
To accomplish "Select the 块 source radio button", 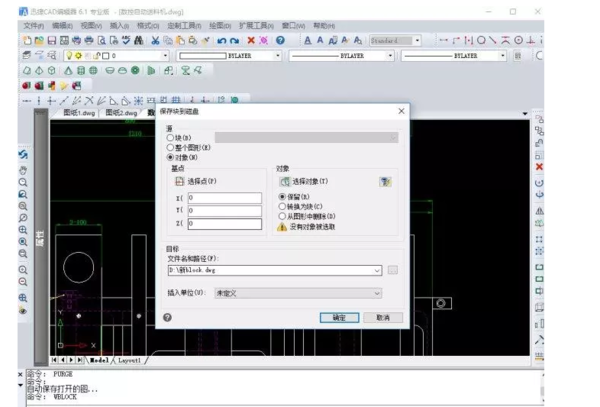I will click(x=171, y=137).
